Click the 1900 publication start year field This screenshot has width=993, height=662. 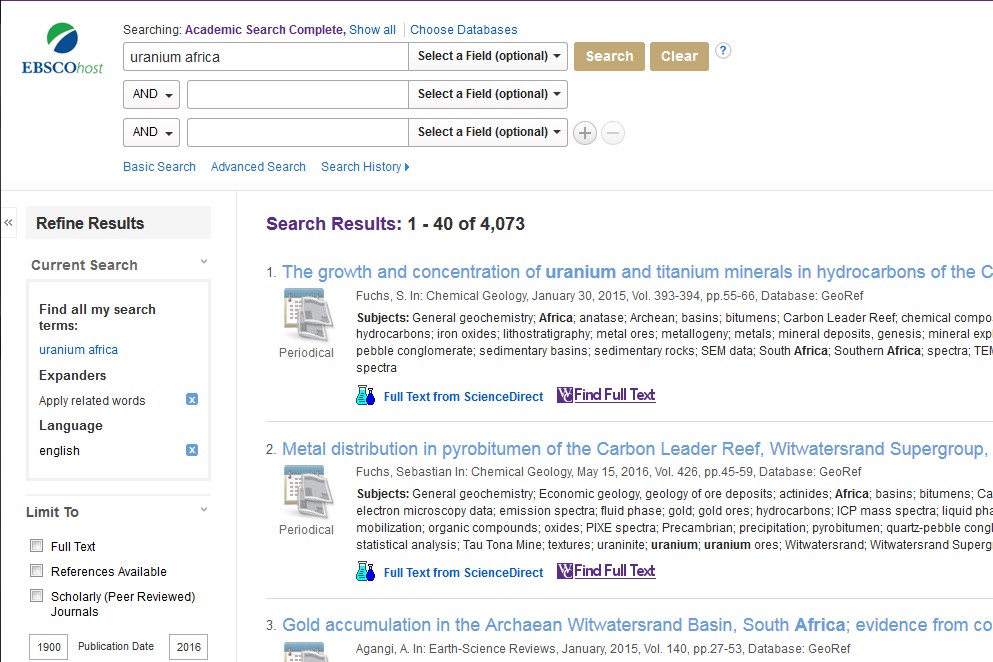point(49,647)
